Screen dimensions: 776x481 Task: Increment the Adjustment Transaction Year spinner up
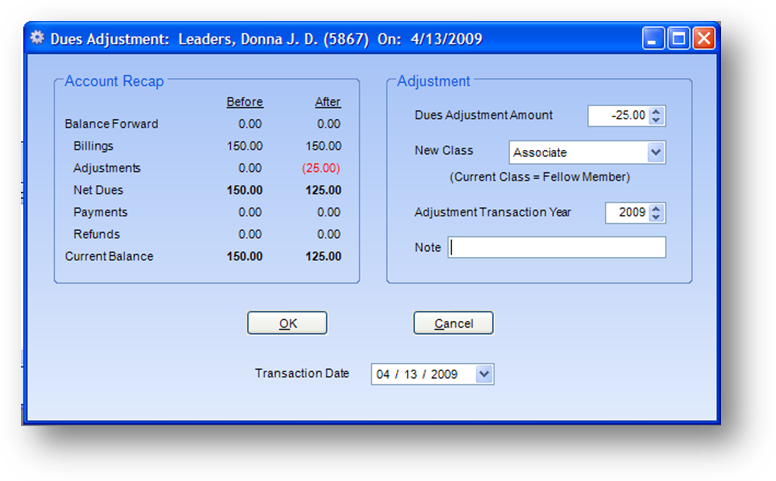click(x=656, y=208)
